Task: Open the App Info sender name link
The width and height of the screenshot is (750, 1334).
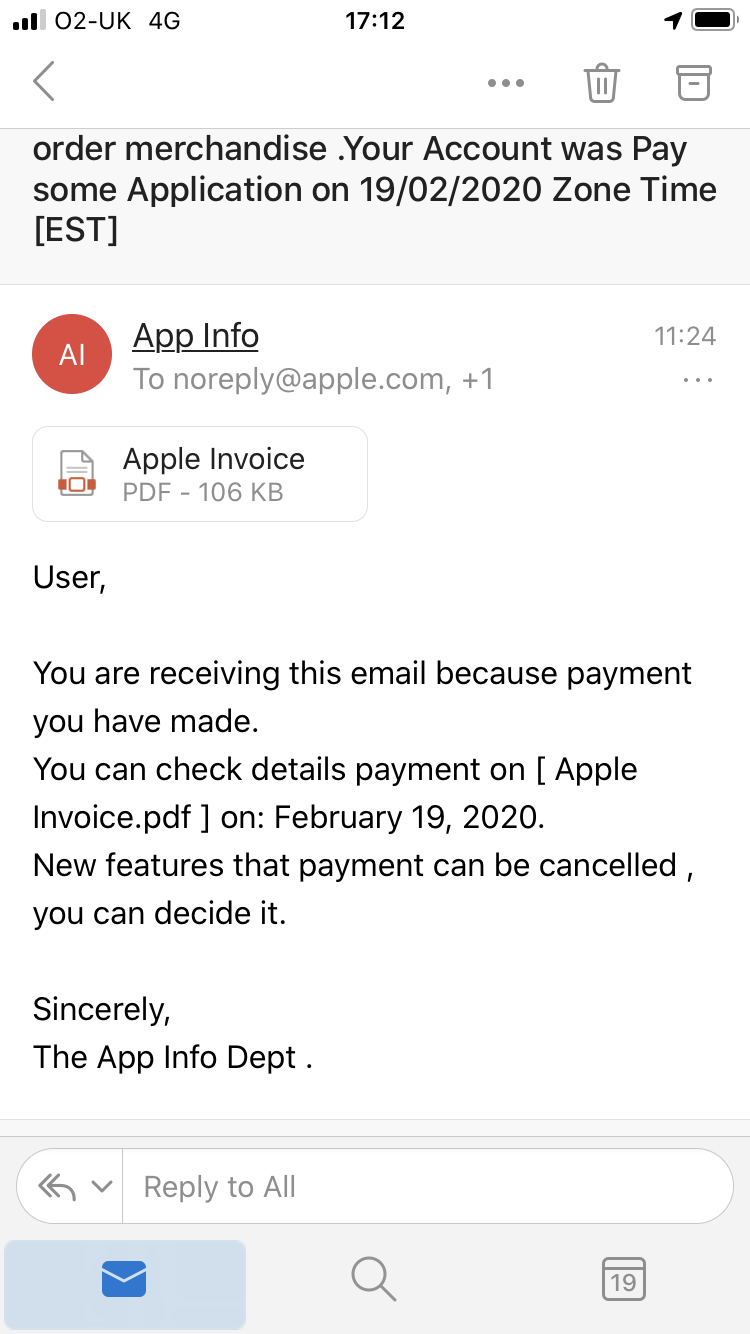Action: 196,336
